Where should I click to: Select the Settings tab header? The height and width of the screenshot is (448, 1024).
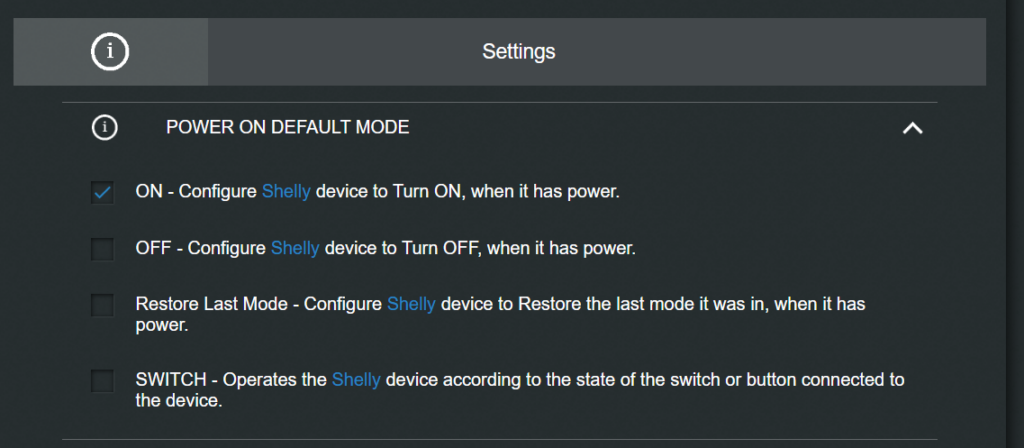coord(518,50)
